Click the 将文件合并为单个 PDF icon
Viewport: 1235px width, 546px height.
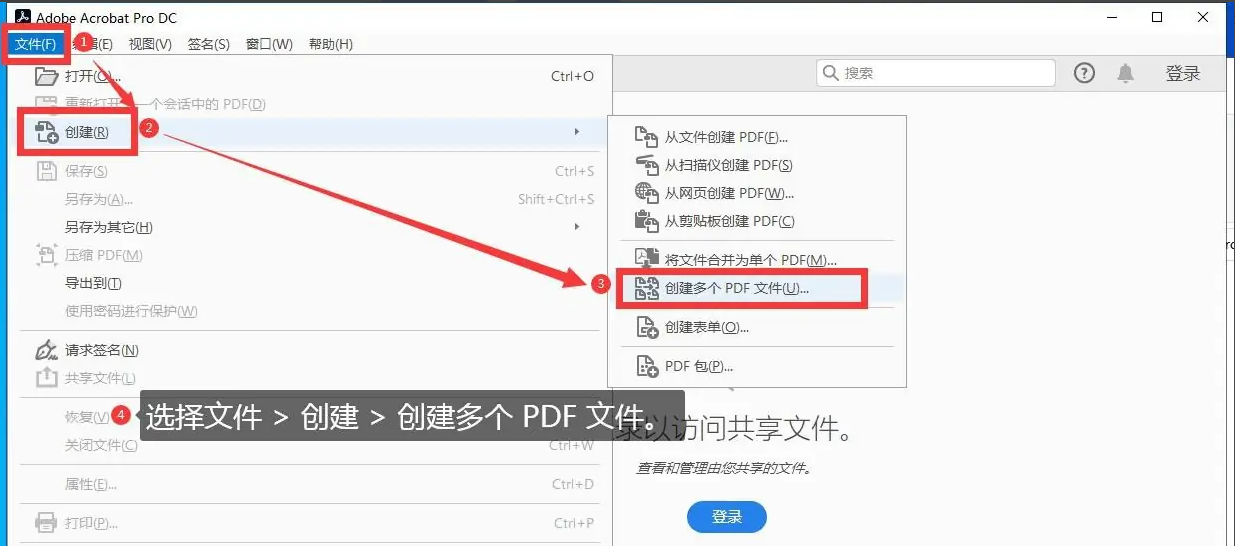point(647,259)
